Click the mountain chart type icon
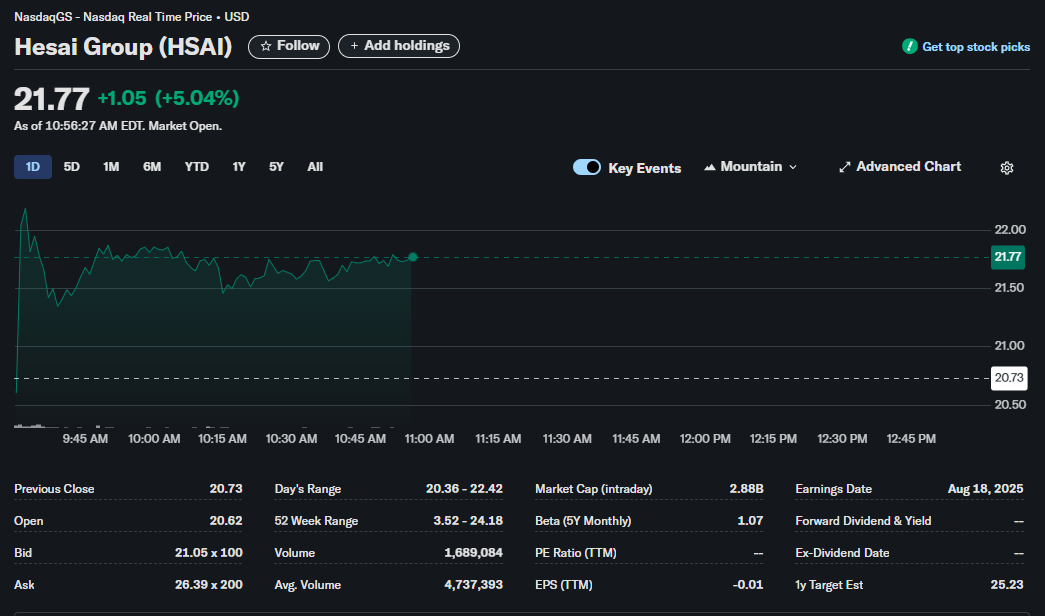Screen dimensions: 1045x616 pos(710,167)
